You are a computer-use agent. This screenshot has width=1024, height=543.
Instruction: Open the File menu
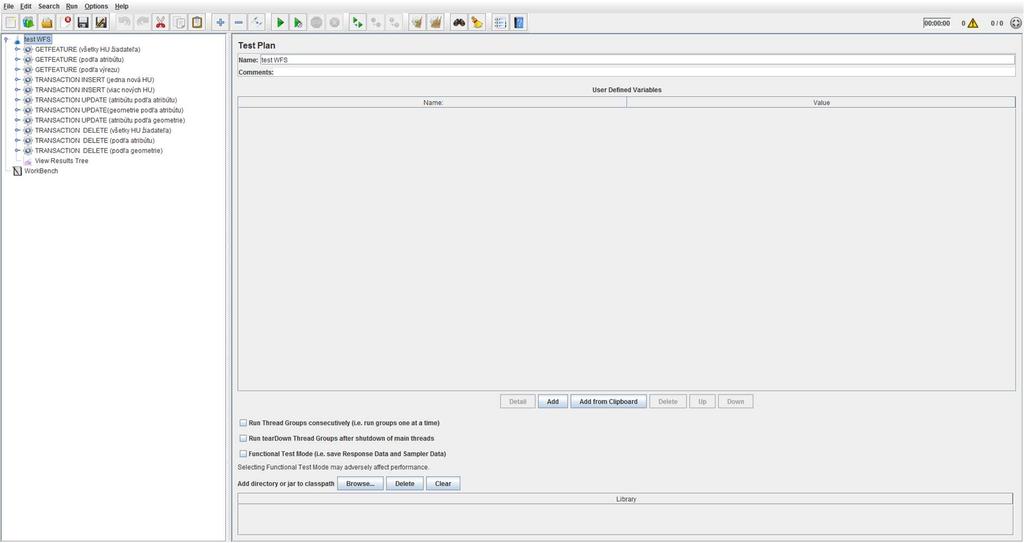[8, 7]
